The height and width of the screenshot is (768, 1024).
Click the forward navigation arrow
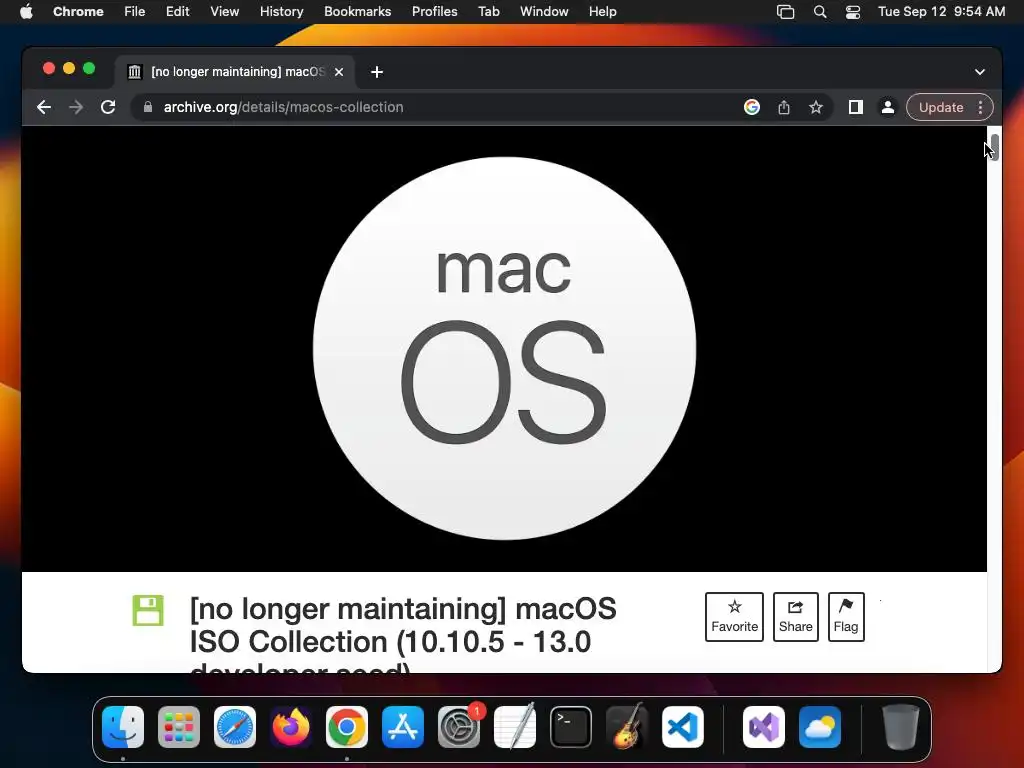click(76, 107)
